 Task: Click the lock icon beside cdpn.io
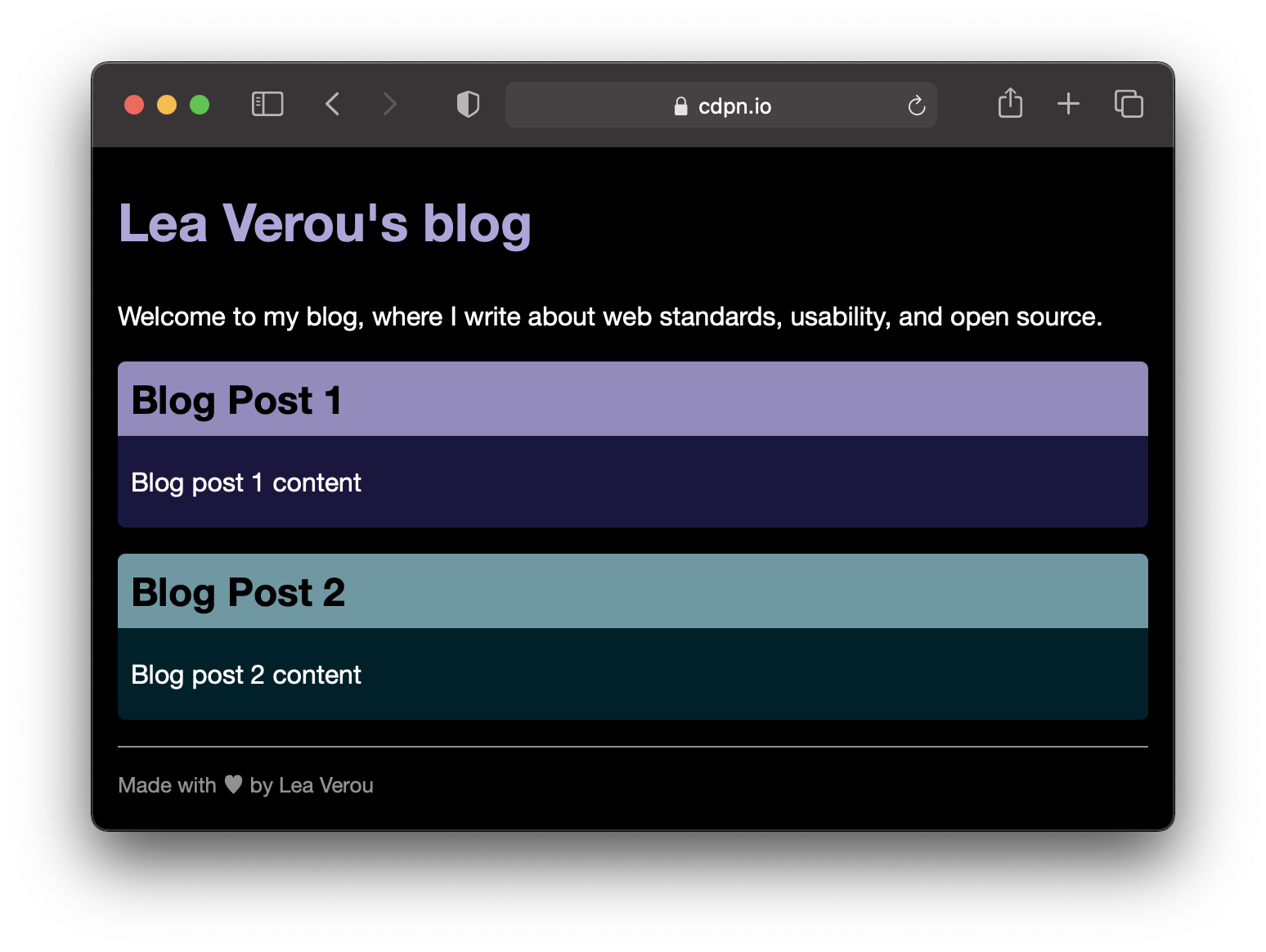(x=680, y=106)
